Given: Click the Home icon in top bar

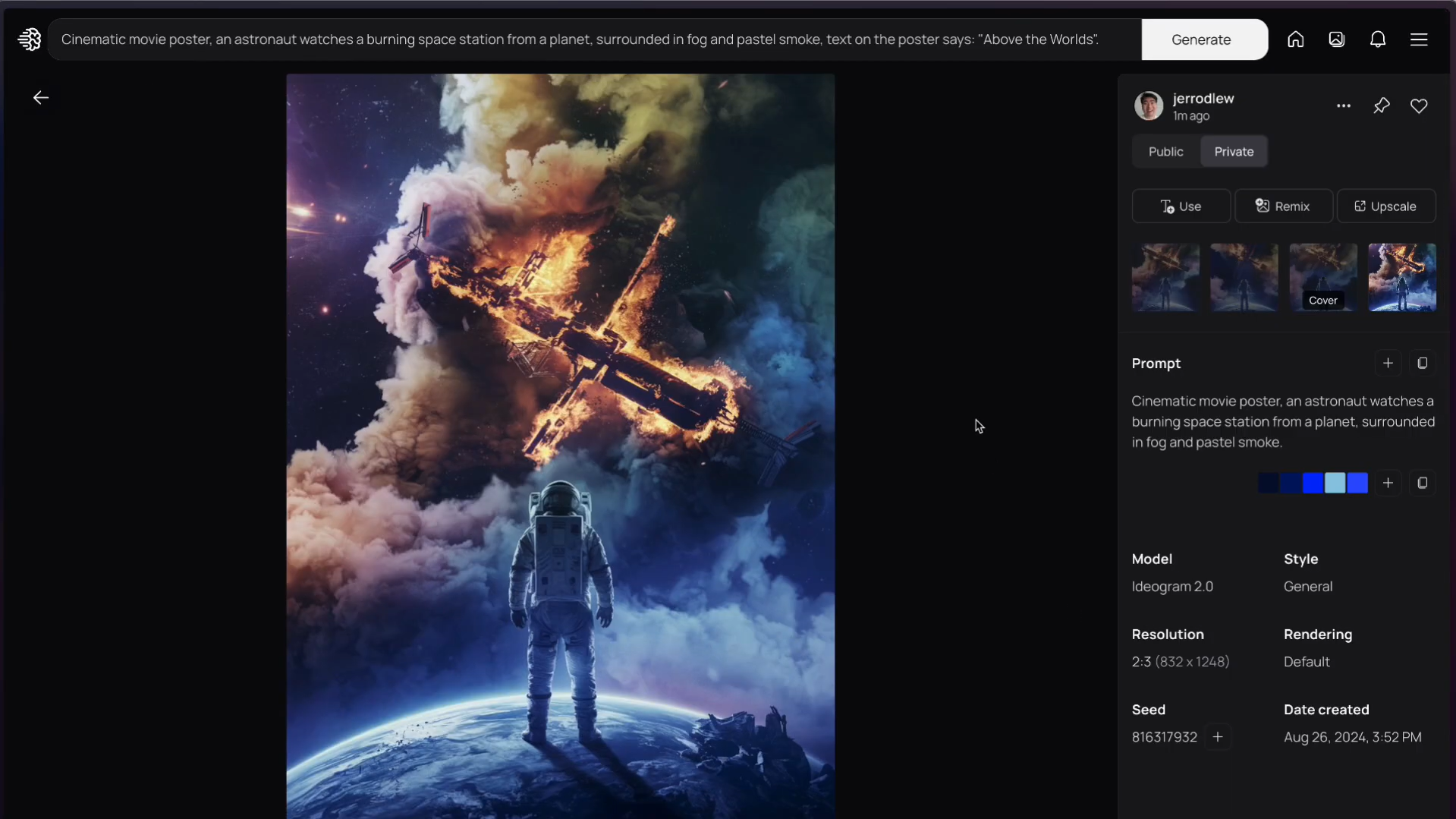Looking at the screenshot, I should [x=1296, y=39].
